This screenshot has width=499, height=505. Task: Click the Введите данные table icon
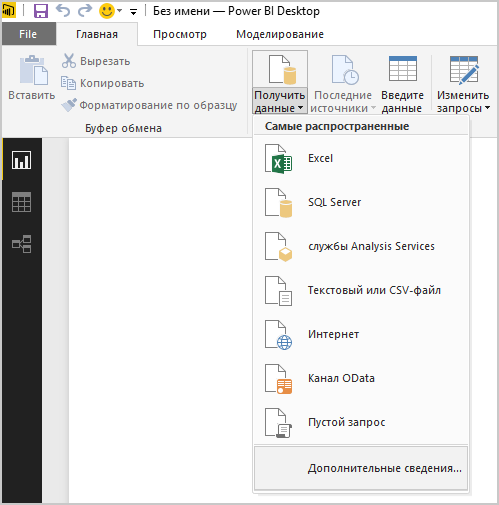click(403, 68)
